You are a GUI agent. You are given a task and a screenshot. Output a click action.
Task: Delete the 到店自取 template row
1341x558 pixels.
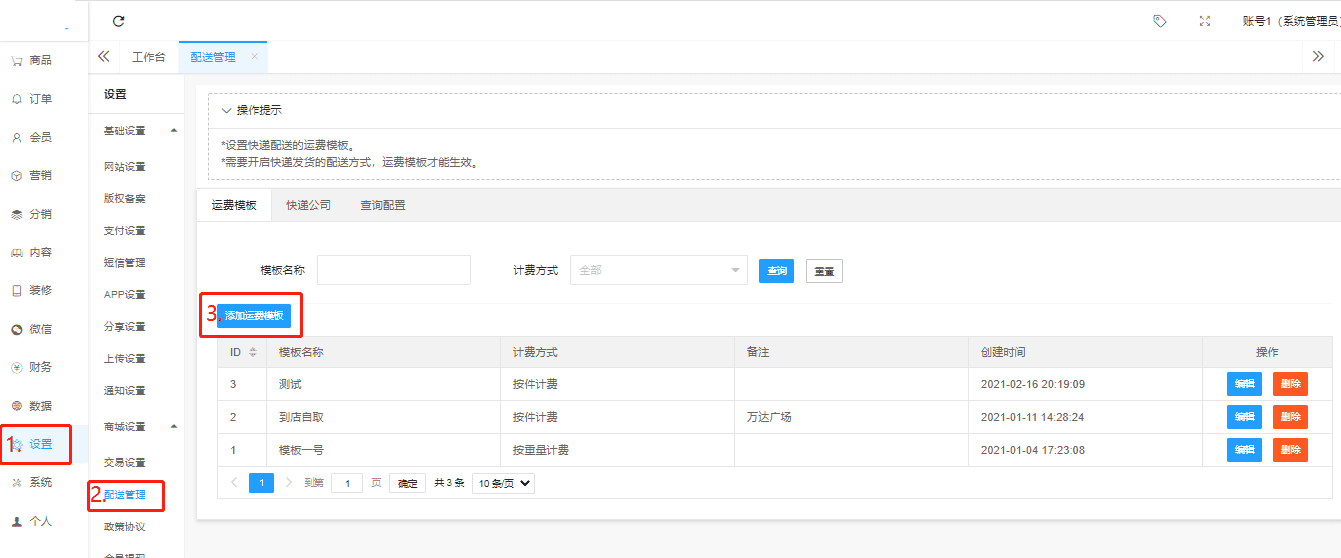click(x=1290, y=417)
